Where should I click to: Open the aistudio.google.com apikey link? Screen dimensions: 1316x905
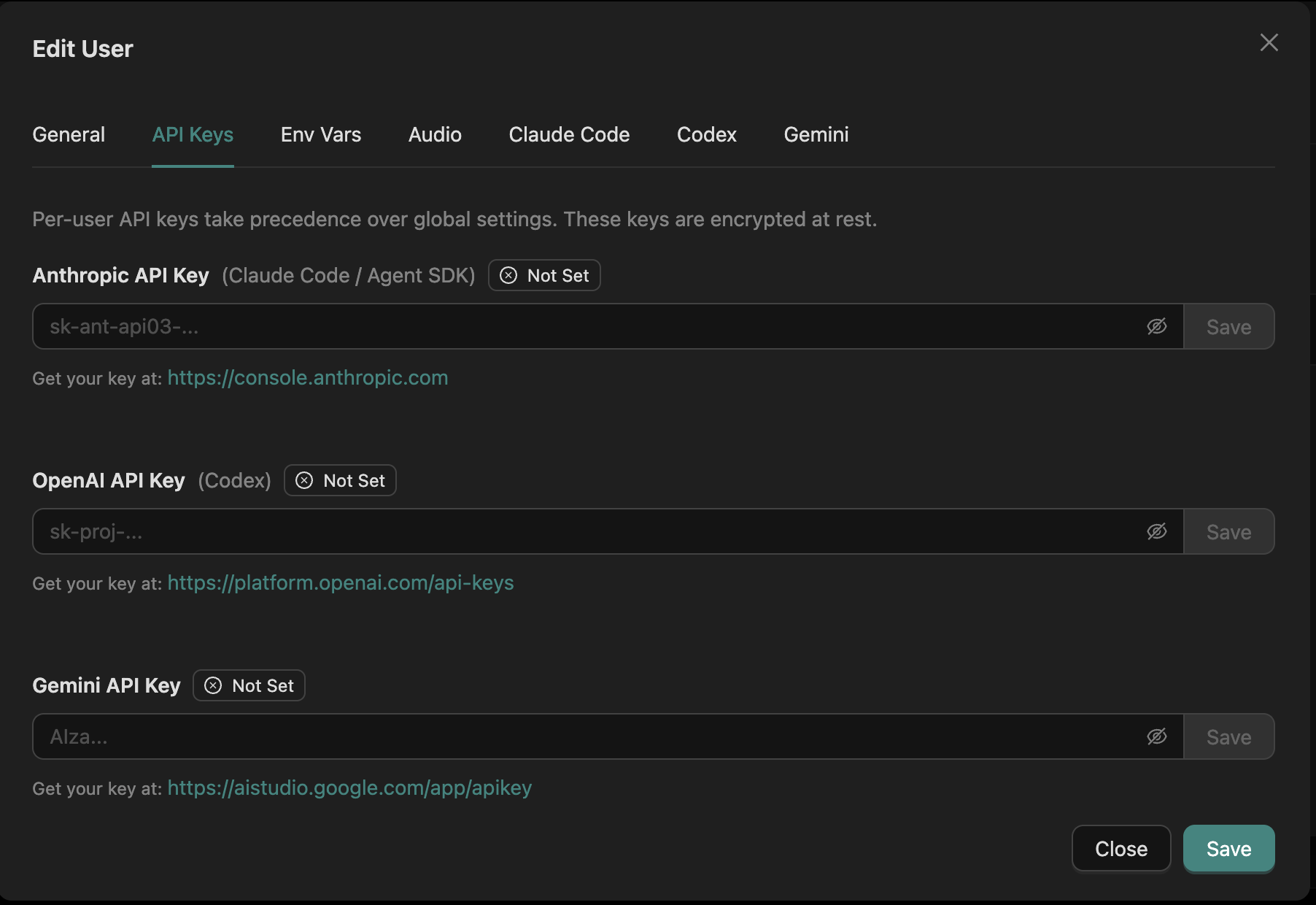point(349,788)
